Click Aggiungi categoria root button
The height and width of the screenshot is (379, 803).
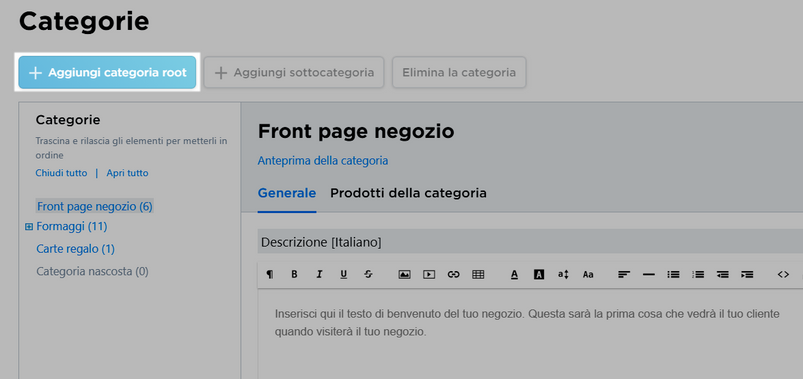(107, 73)
